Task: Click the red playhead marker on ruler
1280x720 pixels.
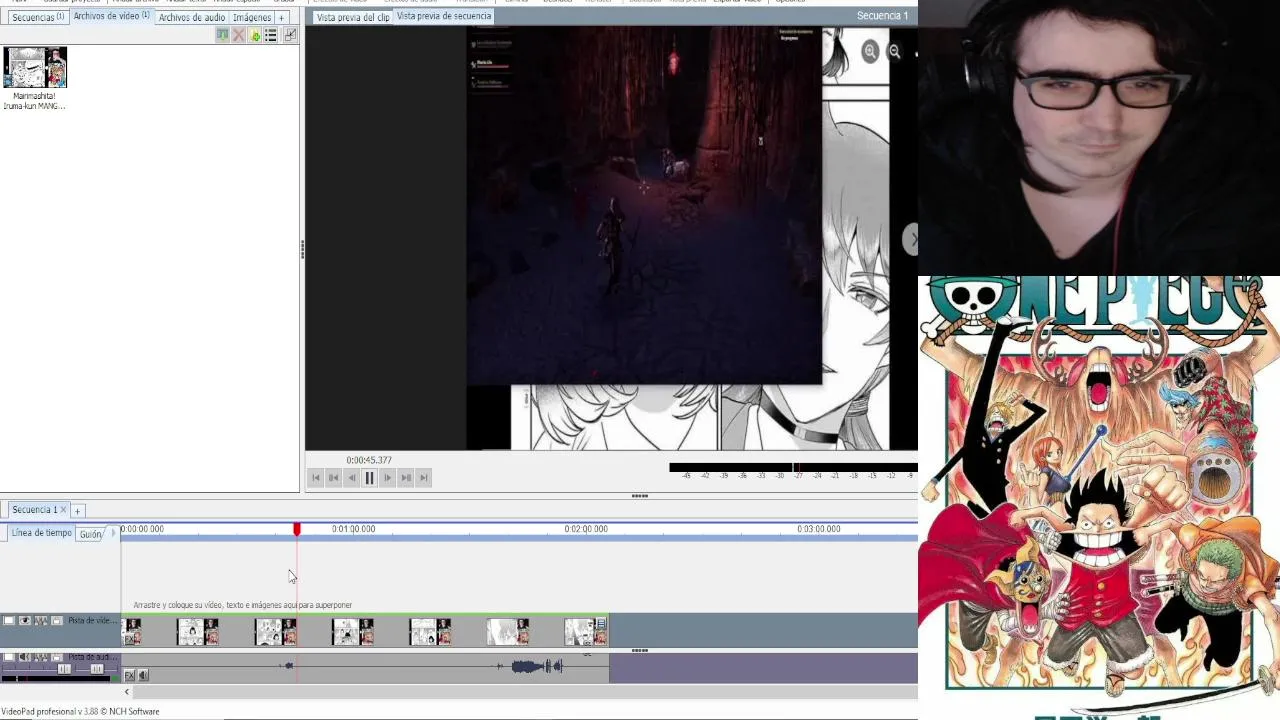Action: (297, 529)
